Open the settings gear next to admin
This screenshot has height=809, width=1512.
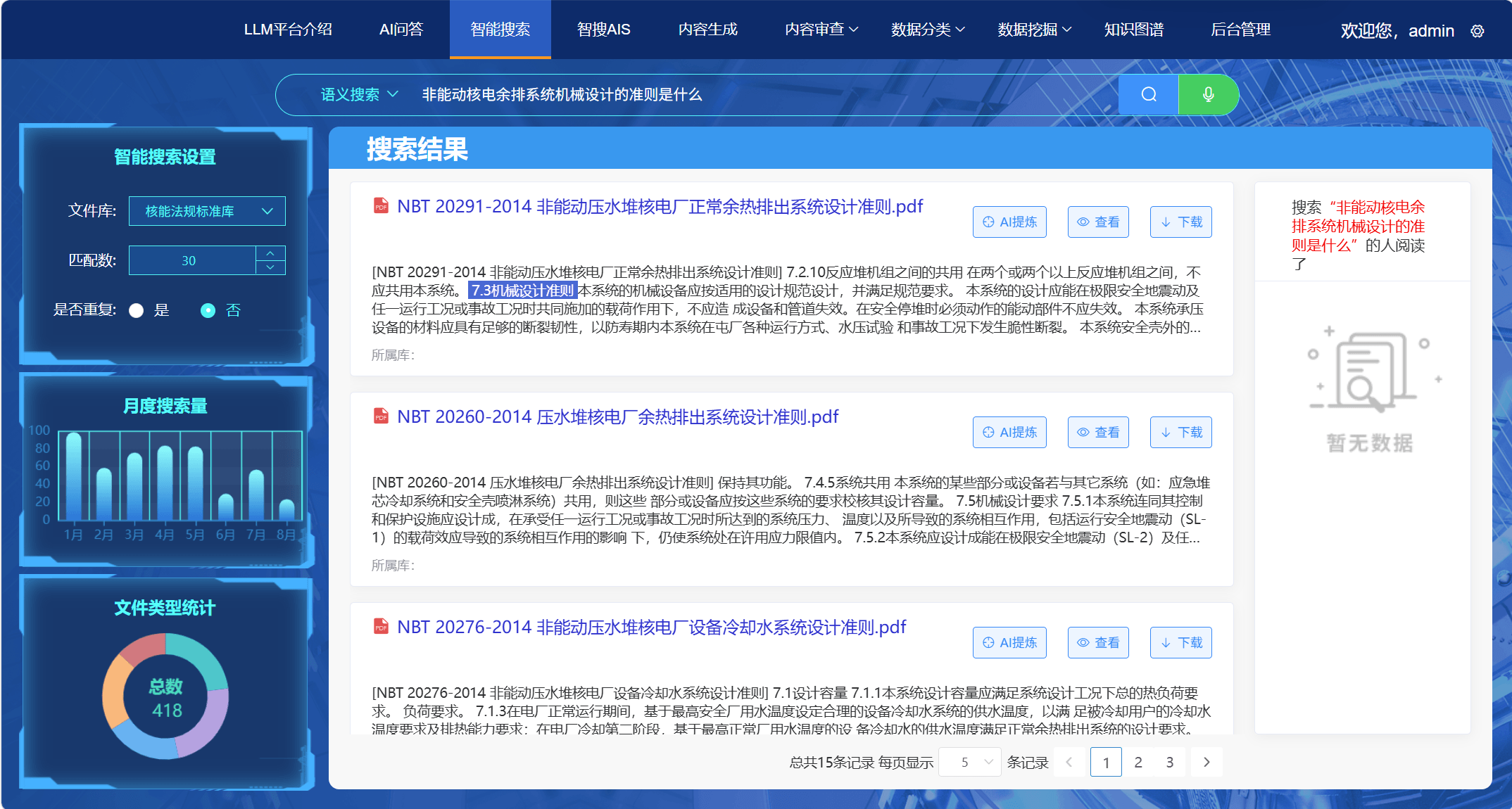1478,31
